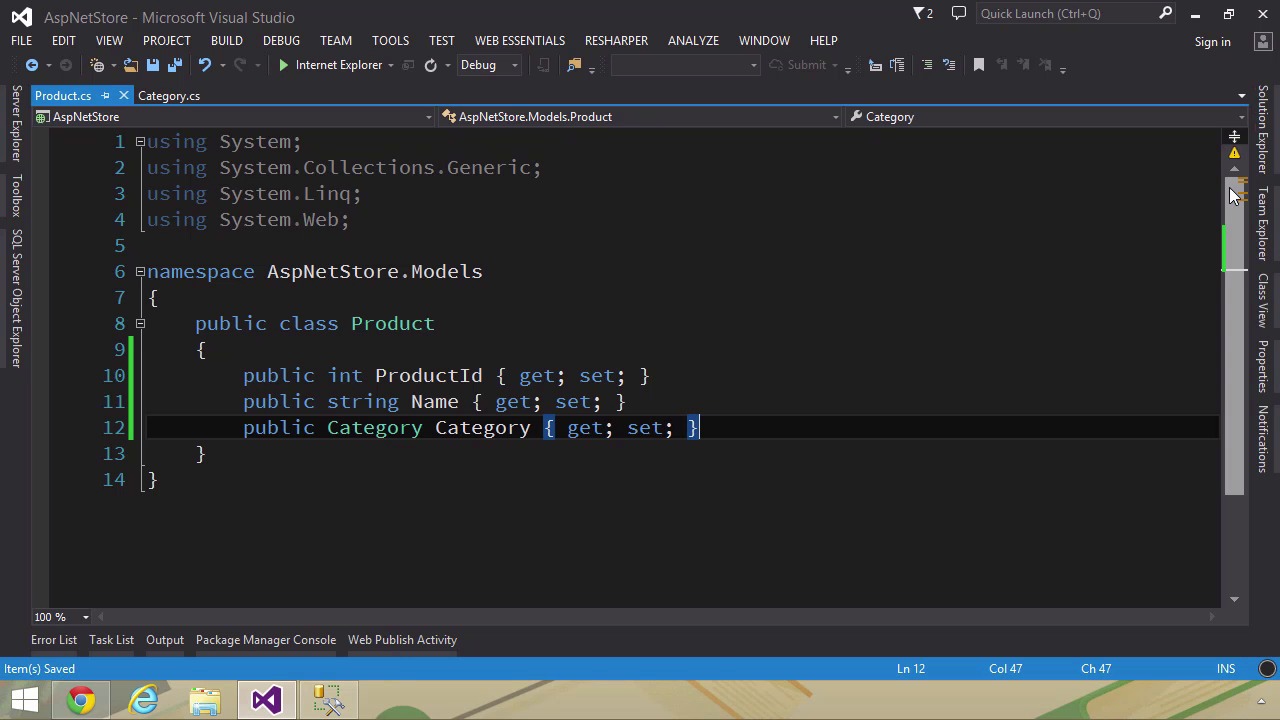Pin the Product.cs tab
This screenshot has width=1280, height=720.
[x=105, y=96]
